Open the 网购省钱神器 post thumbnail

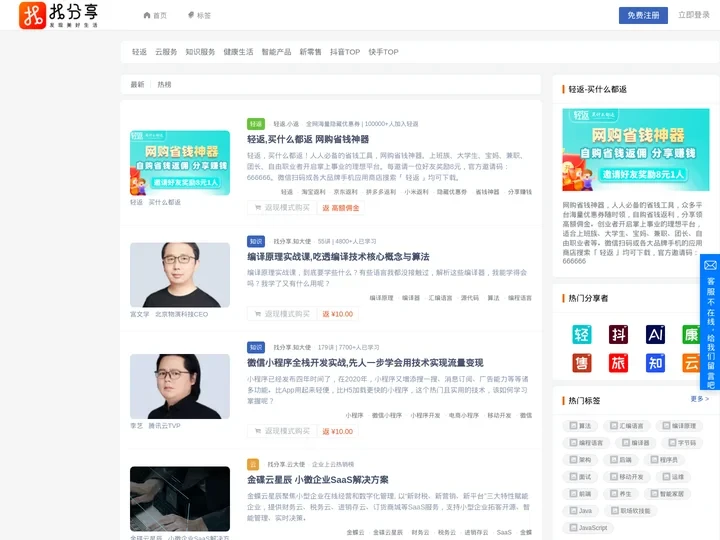click(x=180, y=163)
